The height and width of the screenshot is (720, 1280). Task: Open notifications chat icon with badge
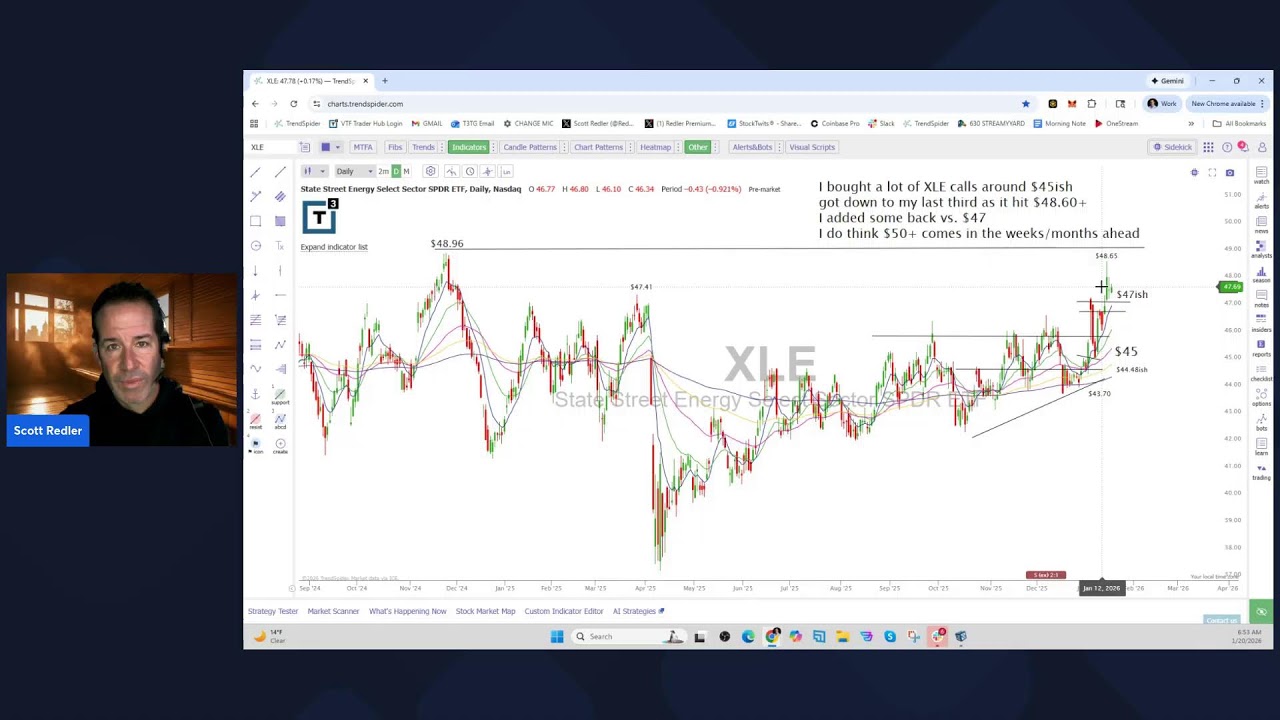pos(1243,147)
